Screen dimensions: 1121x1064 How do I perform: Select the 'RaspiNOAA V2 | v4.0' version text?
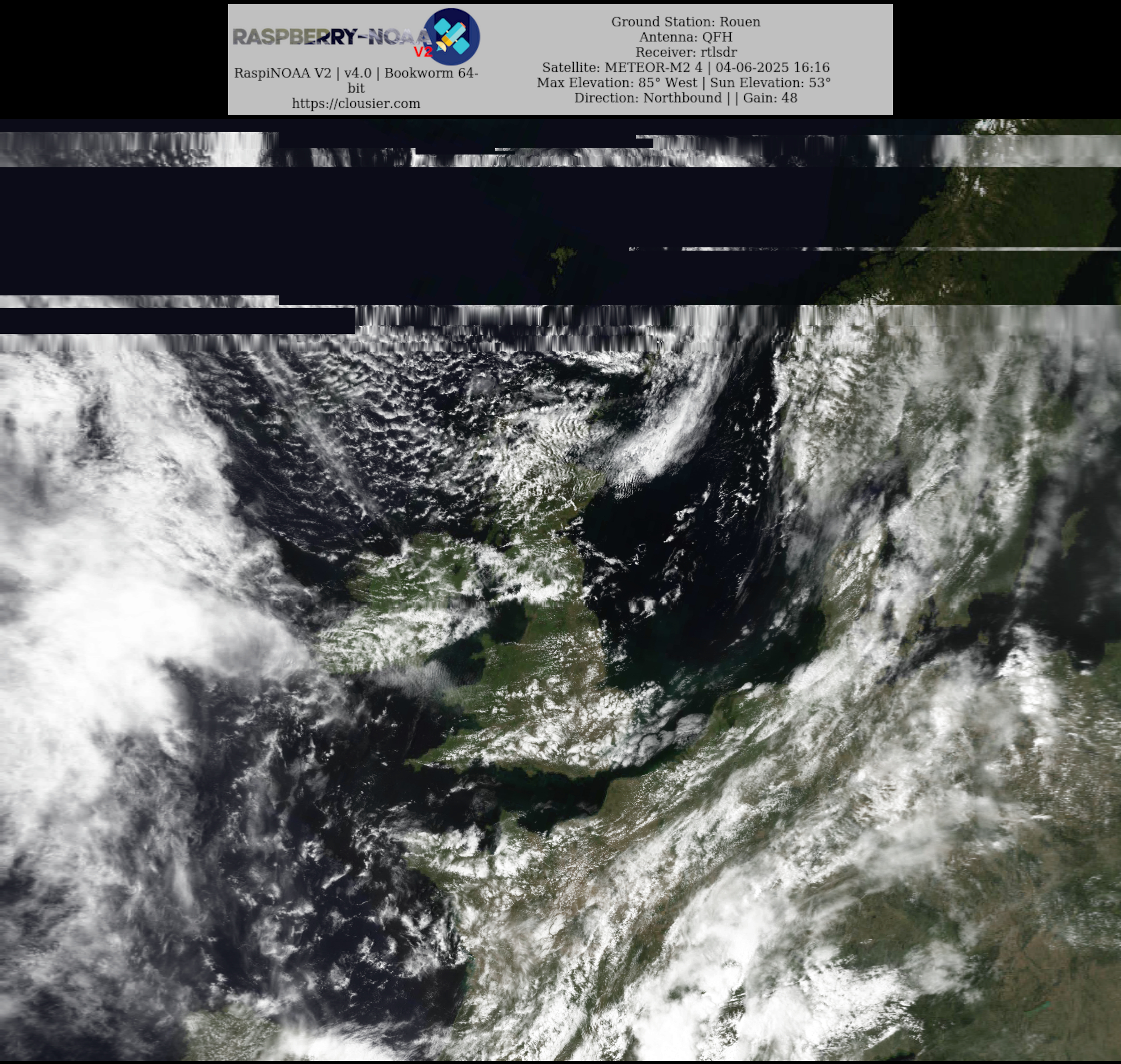point(356,80)
